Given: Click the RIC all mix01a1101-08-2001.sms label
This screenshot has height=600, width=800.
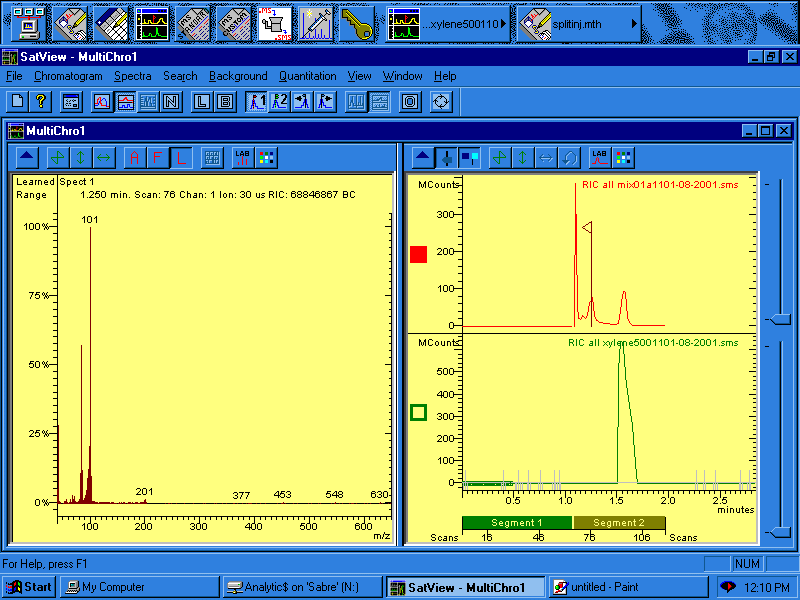Looking at the screenshot, I should 660,185.
